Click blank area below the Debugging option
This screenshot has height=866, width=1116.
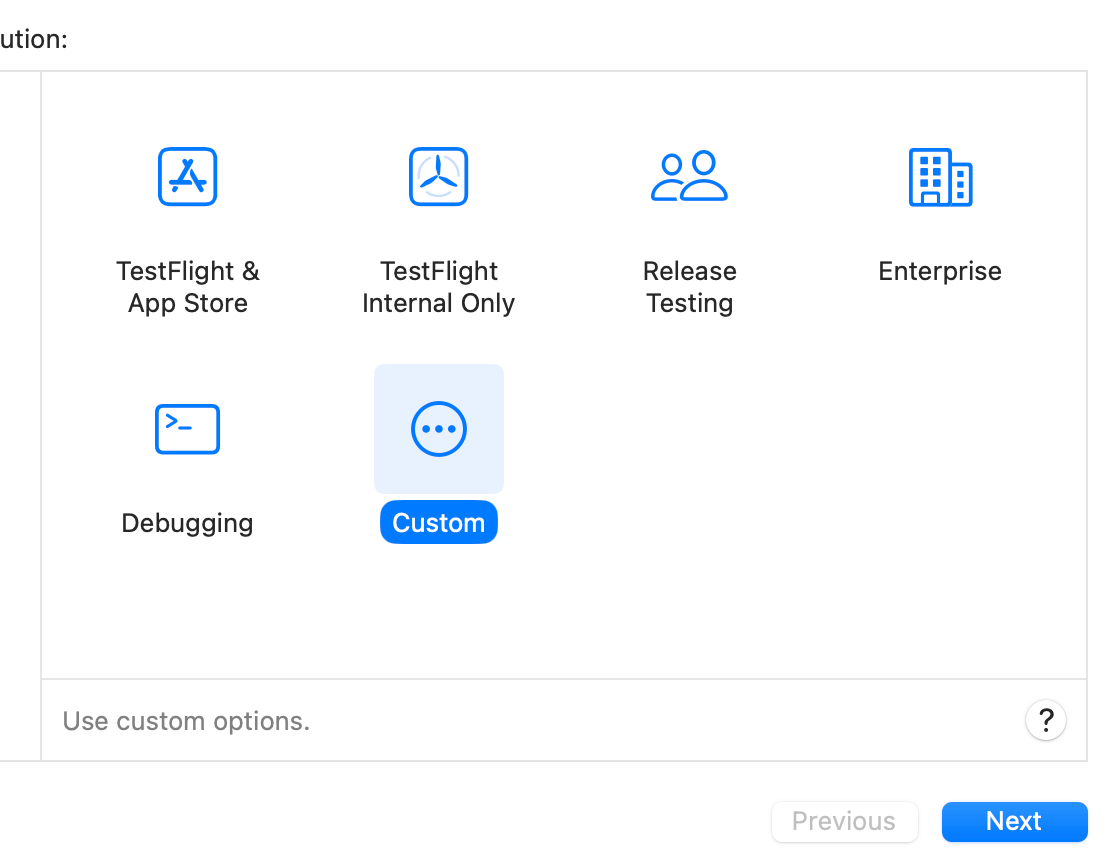tap(187, 610)
